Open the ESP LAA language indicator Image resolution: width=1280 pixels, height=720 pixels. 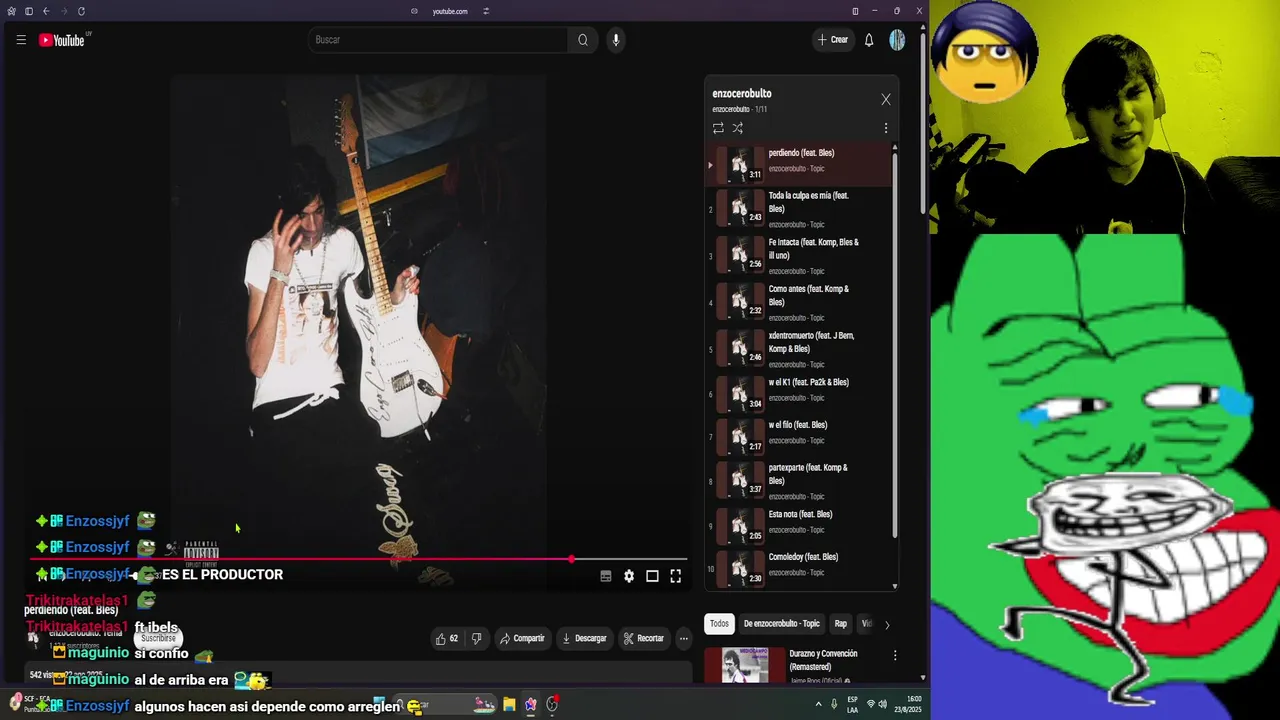coord(852,705)
